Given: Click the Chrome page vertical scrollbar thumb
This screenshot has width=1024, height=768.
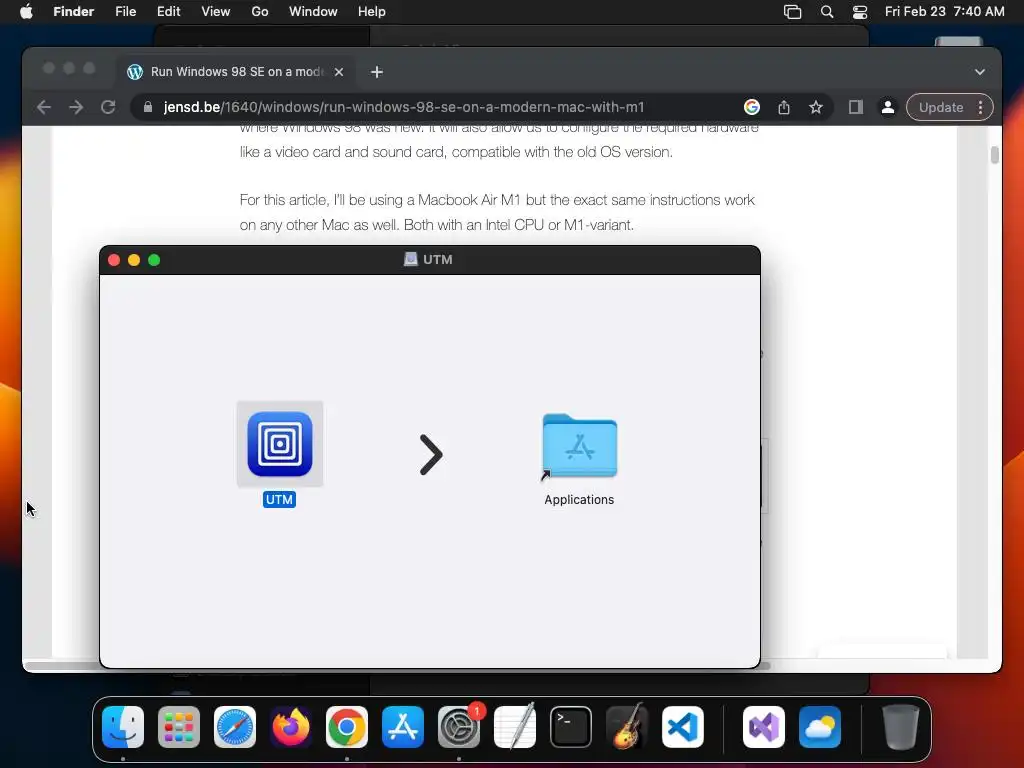Looking at the screenshot, I should (995, 155).
